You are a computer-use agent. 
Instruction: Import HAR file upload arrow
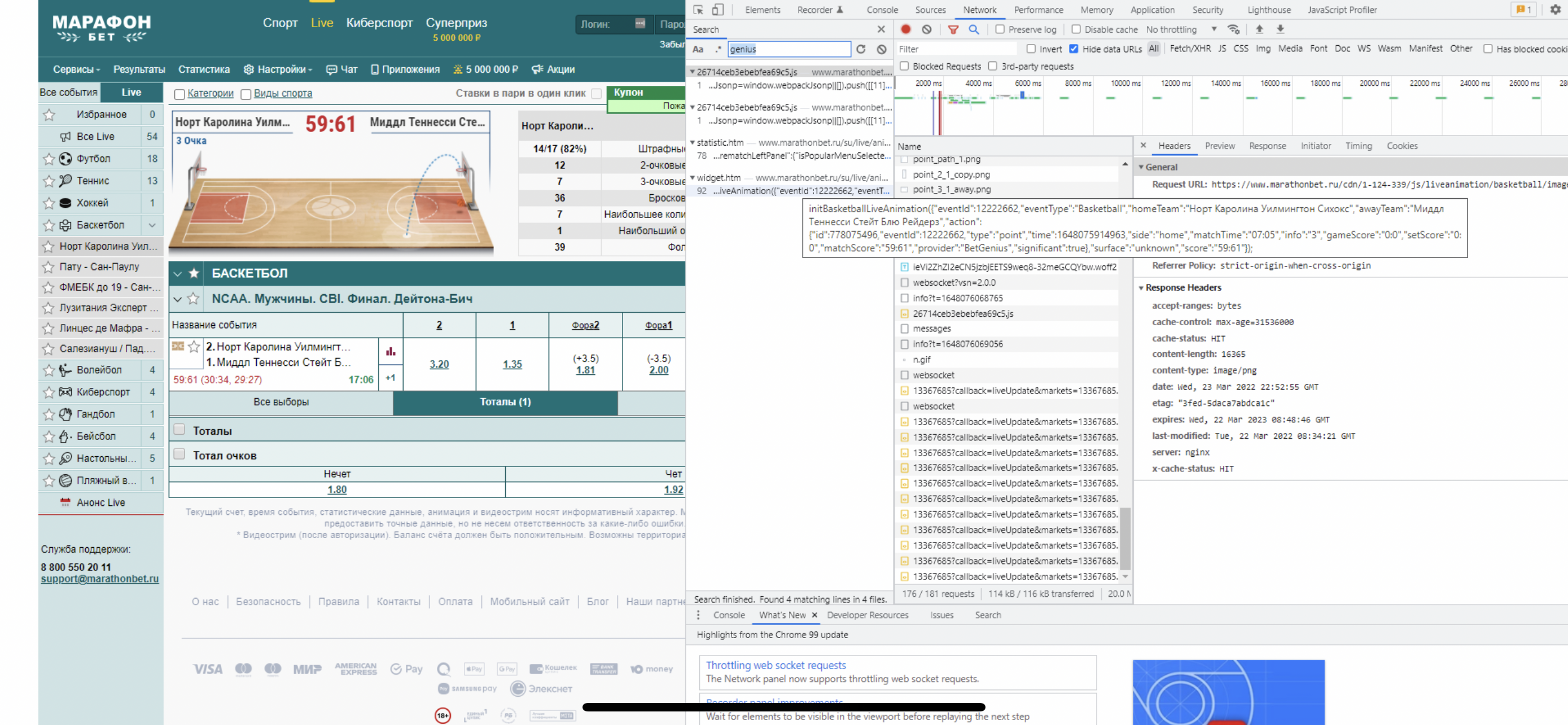coord(1259,29)
